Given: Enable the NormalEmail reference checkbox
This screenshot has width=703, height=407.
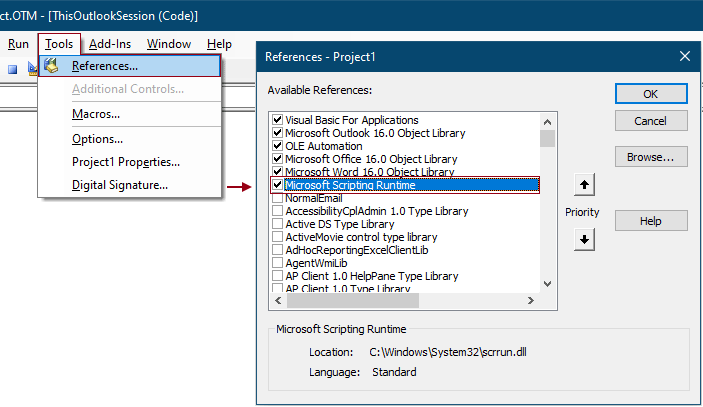Looking at the screenshot, I should click(277, 198).
